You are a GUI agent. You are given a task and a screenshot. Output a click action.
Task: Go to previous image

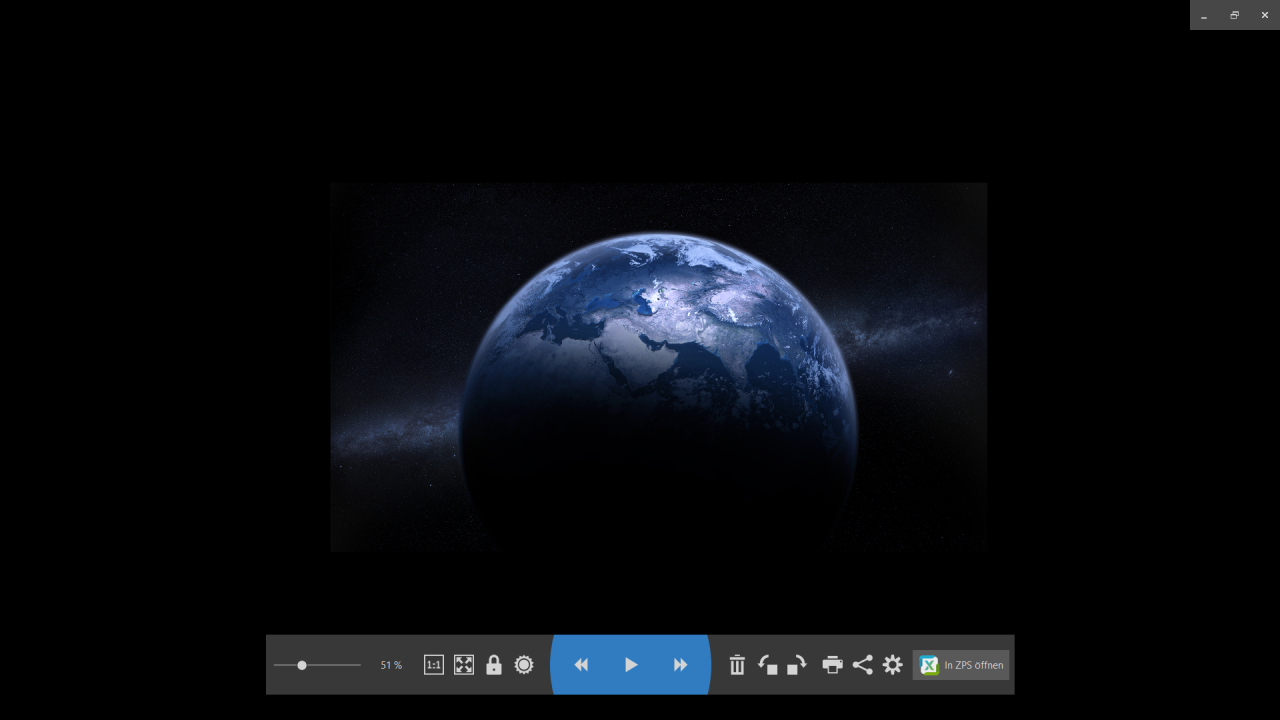point(581,665)
